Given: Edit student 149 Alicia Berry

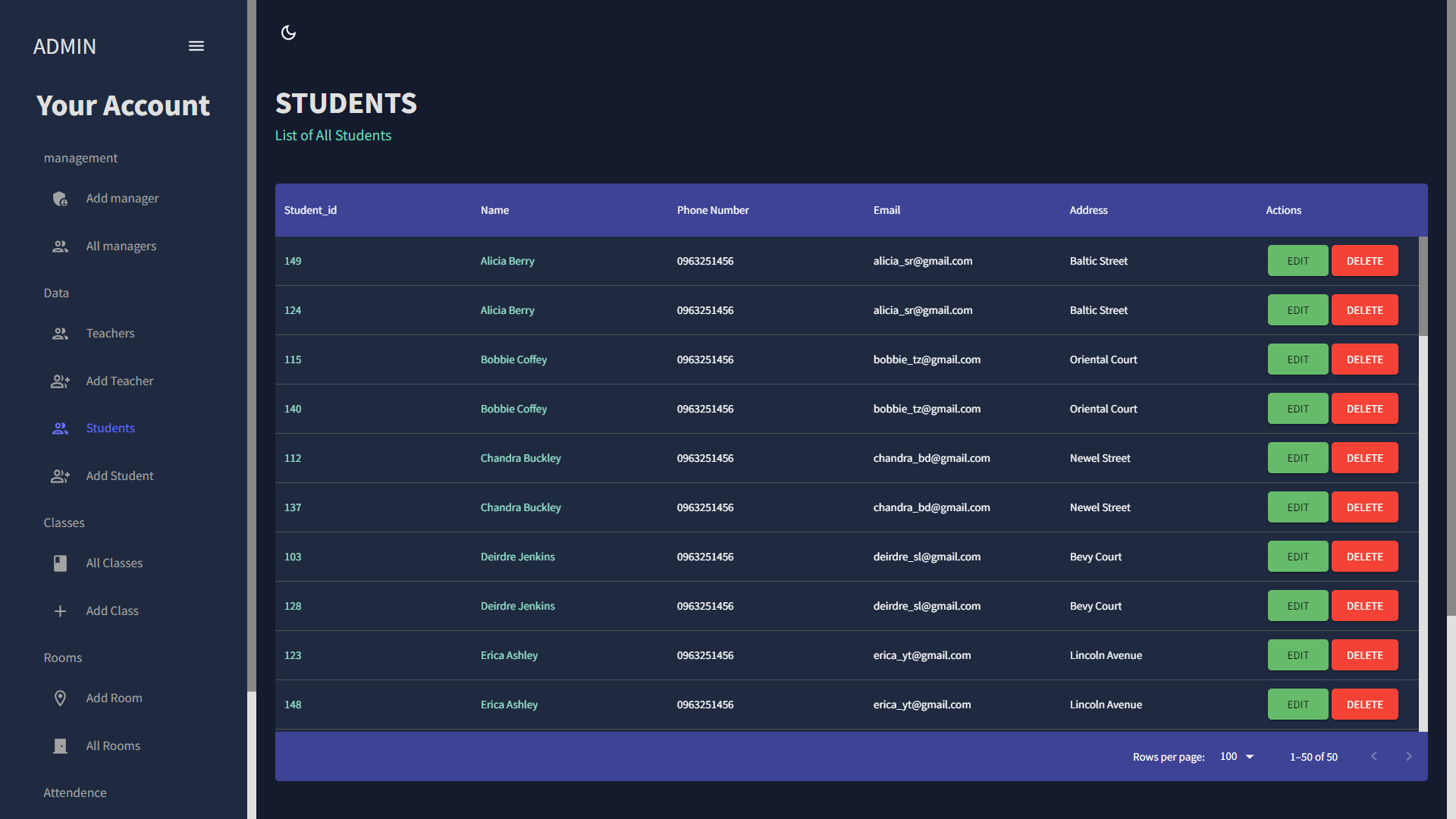Looking at the screenshot, I should (x=1298, y=261).
